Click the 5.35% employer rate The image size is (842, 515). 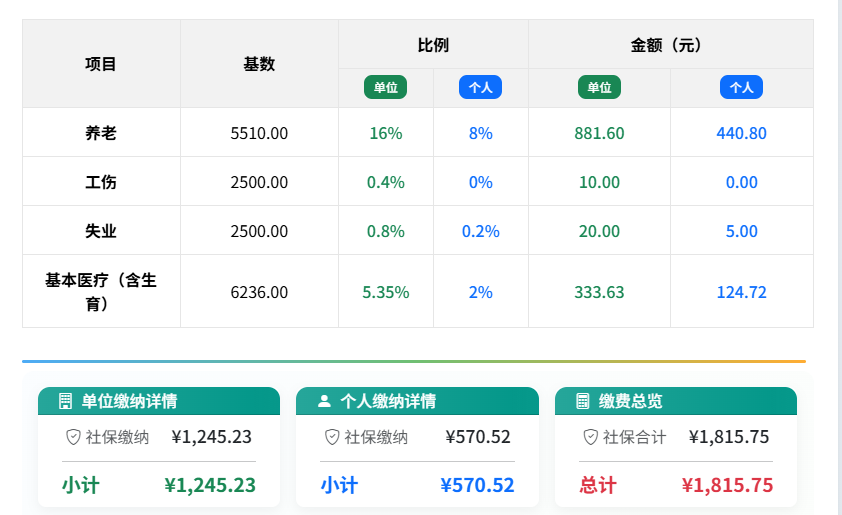pos(386,292)
